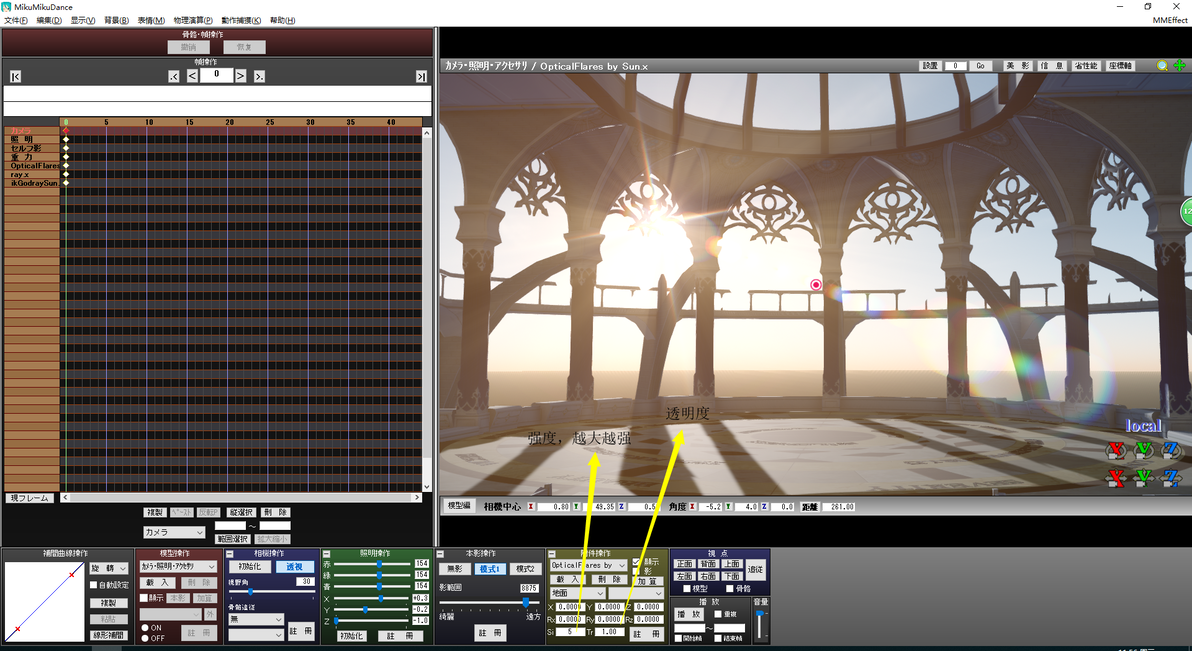Image resolution: width=1192 pixels, height=651 pixels.
Task: Step to previous frame with < arrow
Action: click(192, 76)
